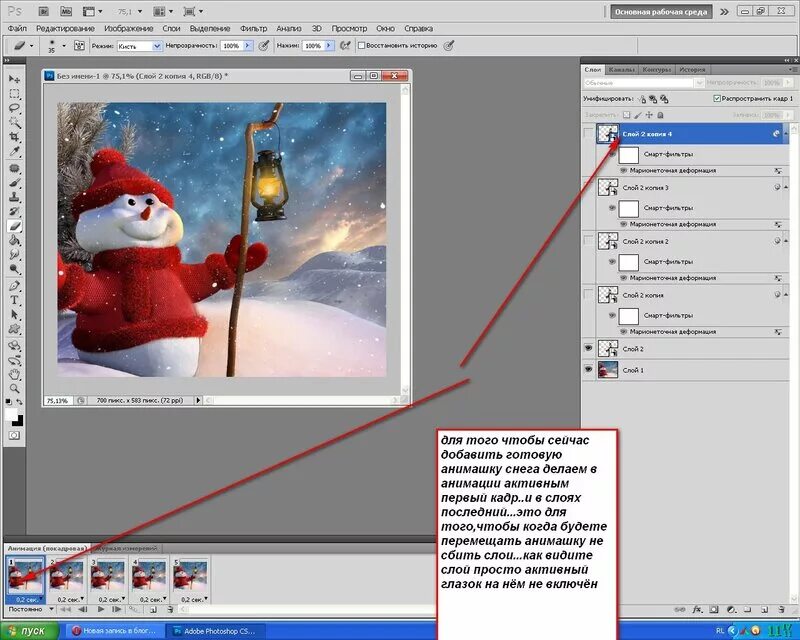
Task: Click the brush panel toggle icon
Action: 79,45
